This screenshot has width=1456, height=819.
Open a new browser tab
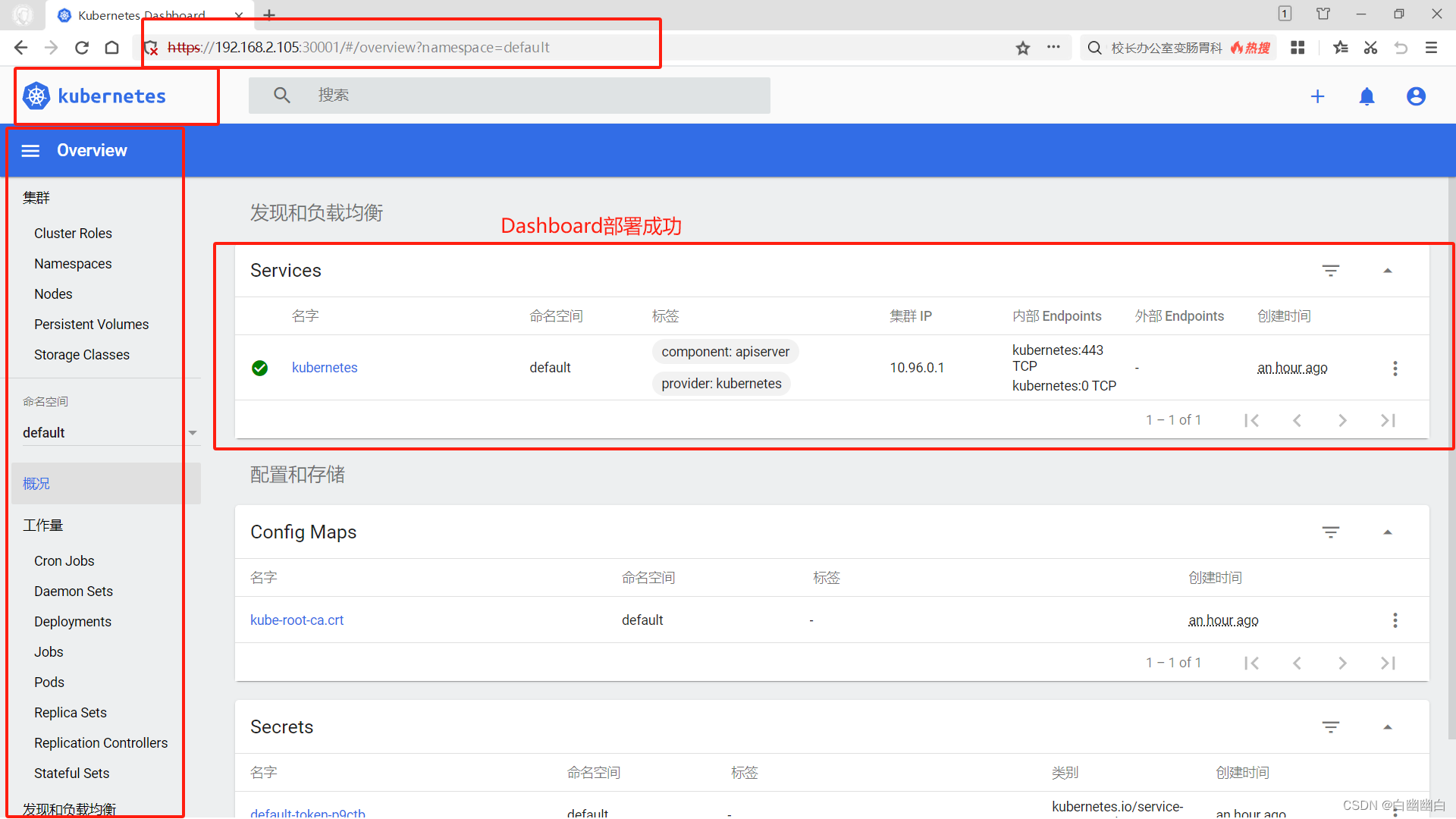point(269,14)
